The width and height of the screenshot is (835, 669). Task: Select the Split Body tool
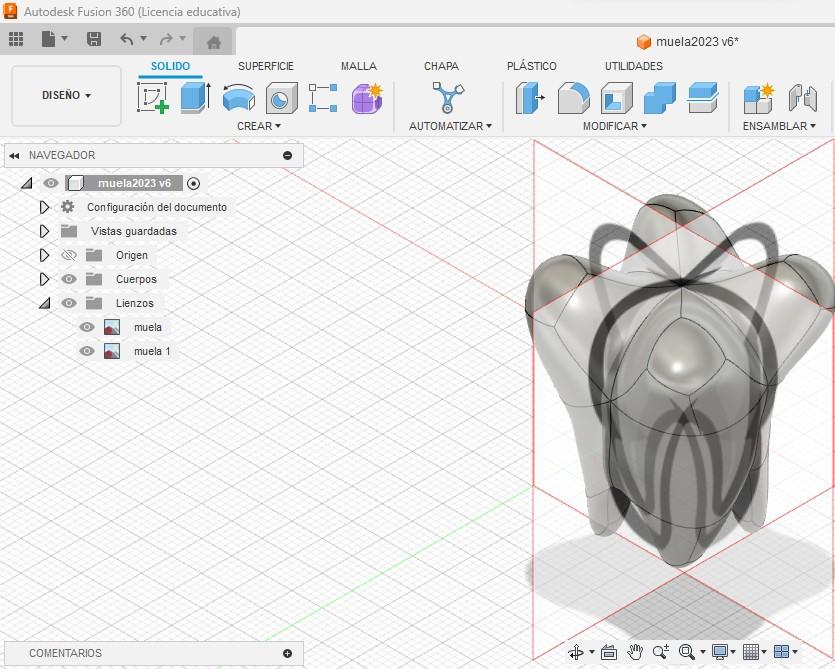[703, 97]
